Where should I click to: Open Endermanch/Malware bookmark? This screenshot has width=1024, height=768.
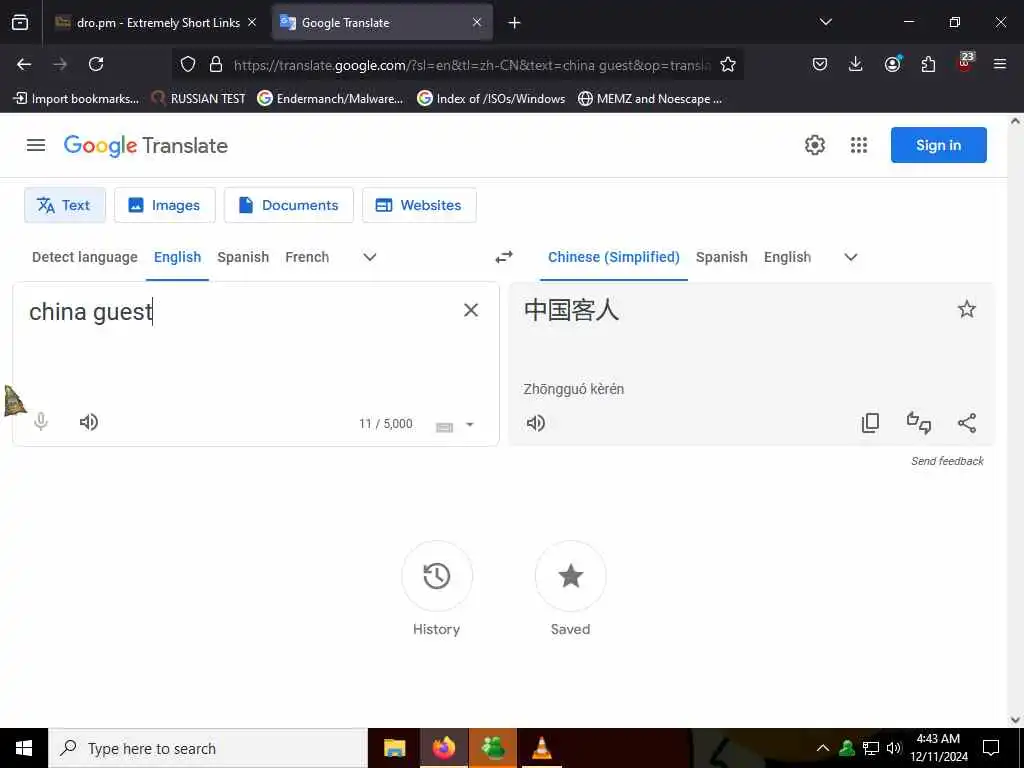[x=330, y=99]
